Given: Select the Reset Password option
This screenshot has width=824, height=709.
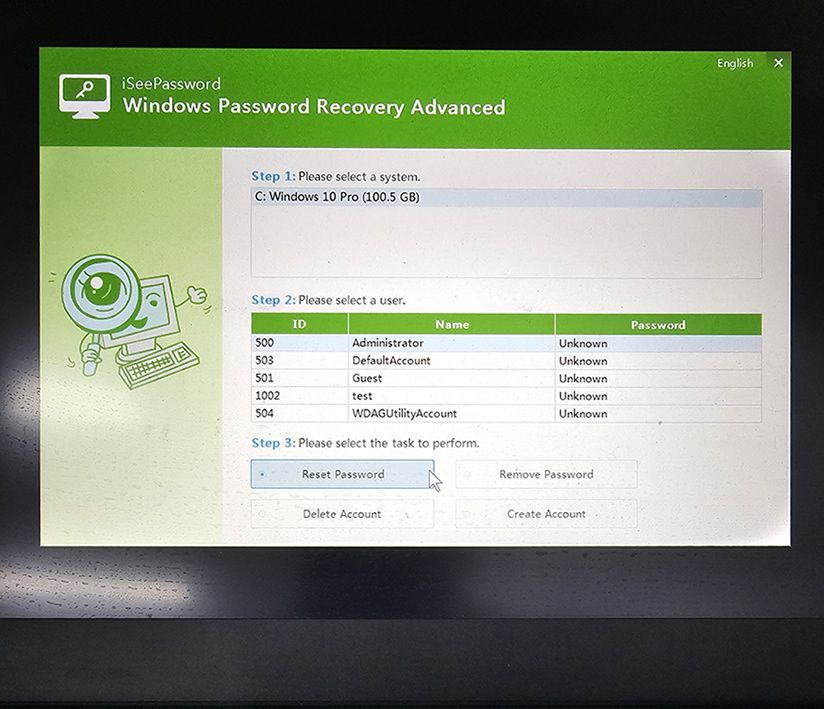Looking at the screenshot, I should point(342,474).
